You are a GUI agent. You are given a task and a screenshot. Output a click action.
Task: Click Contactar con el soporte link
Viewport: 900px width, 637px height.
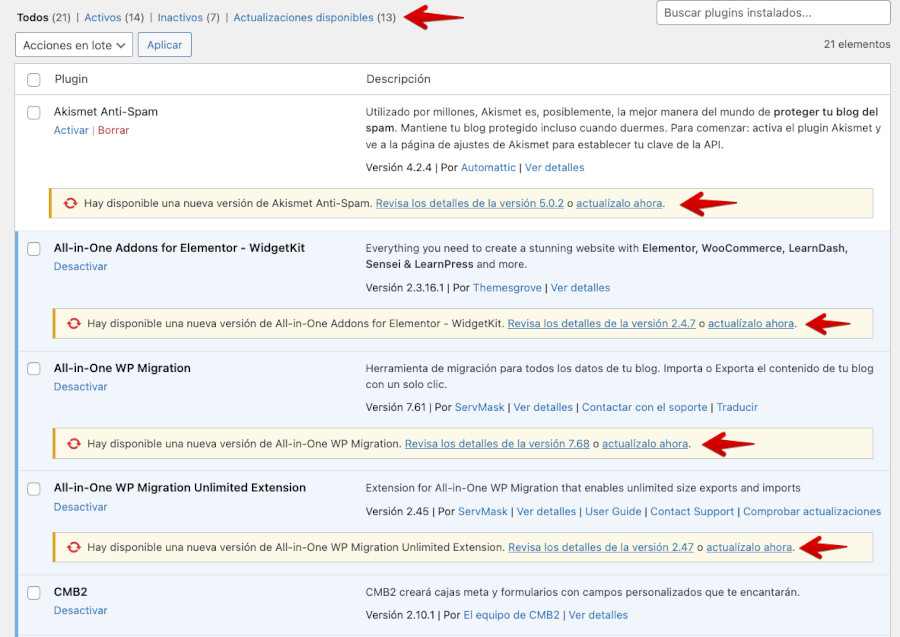click(x=645, y=407)
